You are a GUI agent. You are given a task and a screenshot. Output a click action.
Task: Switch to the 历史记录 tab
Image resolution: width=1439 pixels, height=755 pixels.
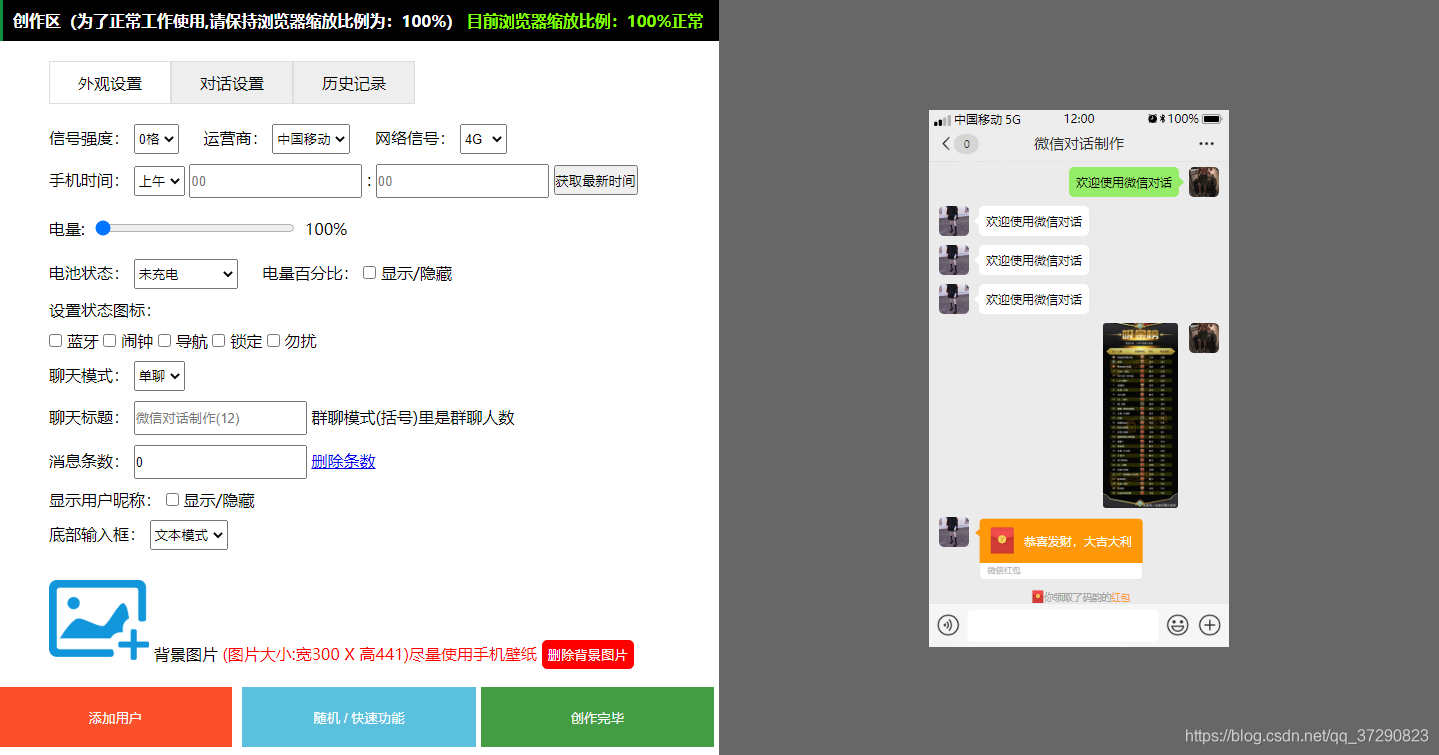(354, 83)
